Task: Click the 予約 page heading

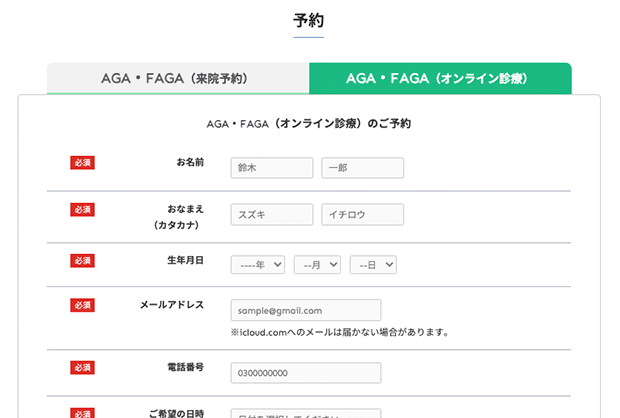Action: click(x=308, y=21)
